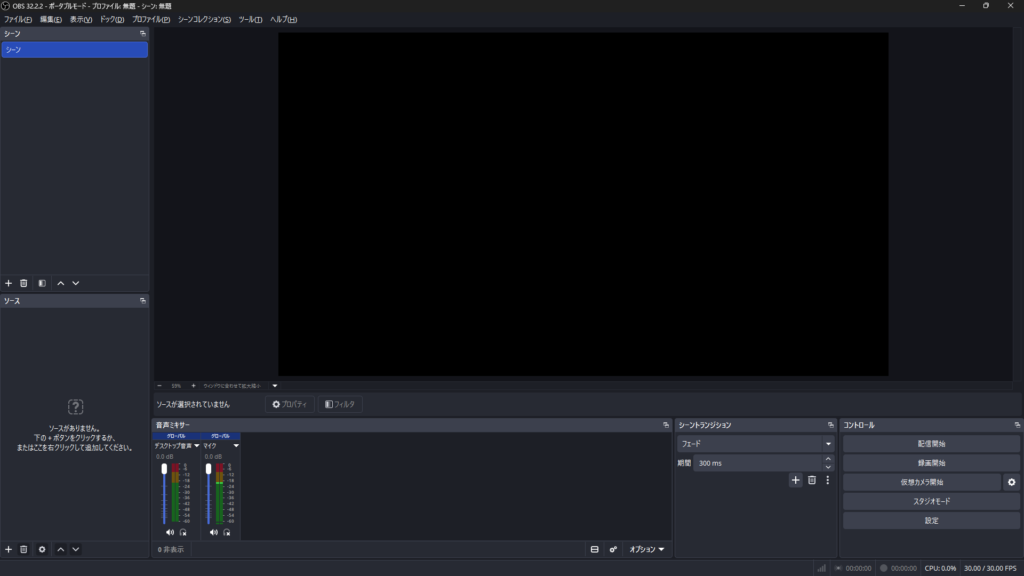Open virtual camera settings gear
Image resolution: width=1024 pixels, height=576 pixels.
click(x=1012, y=483)
